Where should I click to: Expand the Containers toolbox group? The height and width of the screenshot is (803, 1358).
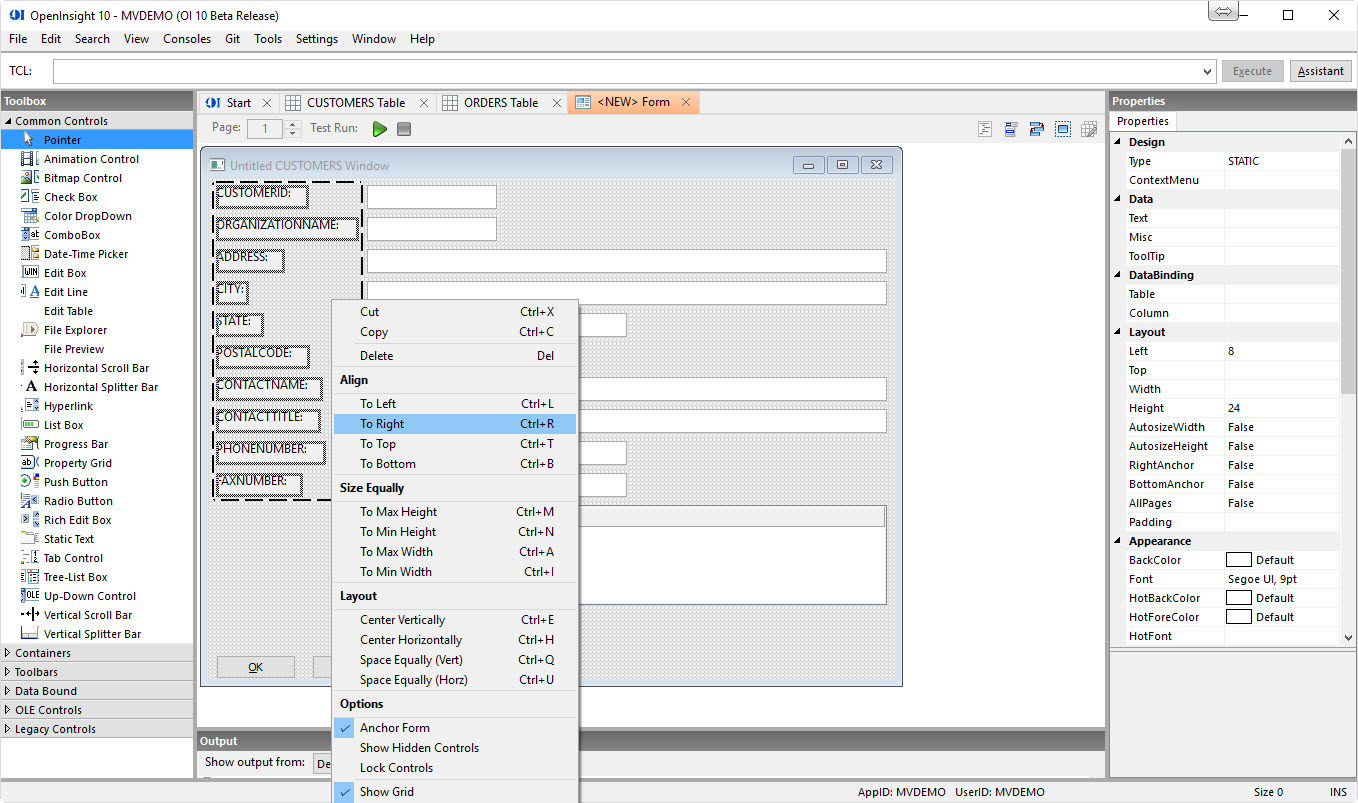(8, 653)
